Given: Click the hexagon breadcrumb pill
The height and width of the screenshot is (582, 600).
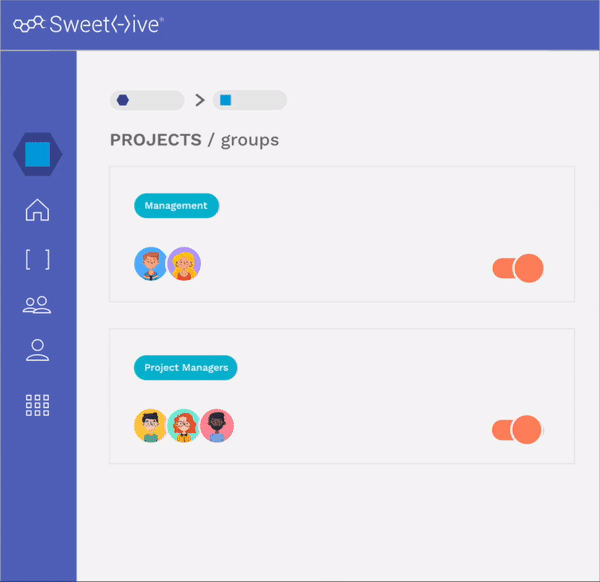Looking at the screenshot, I should [x=147, y=100].
